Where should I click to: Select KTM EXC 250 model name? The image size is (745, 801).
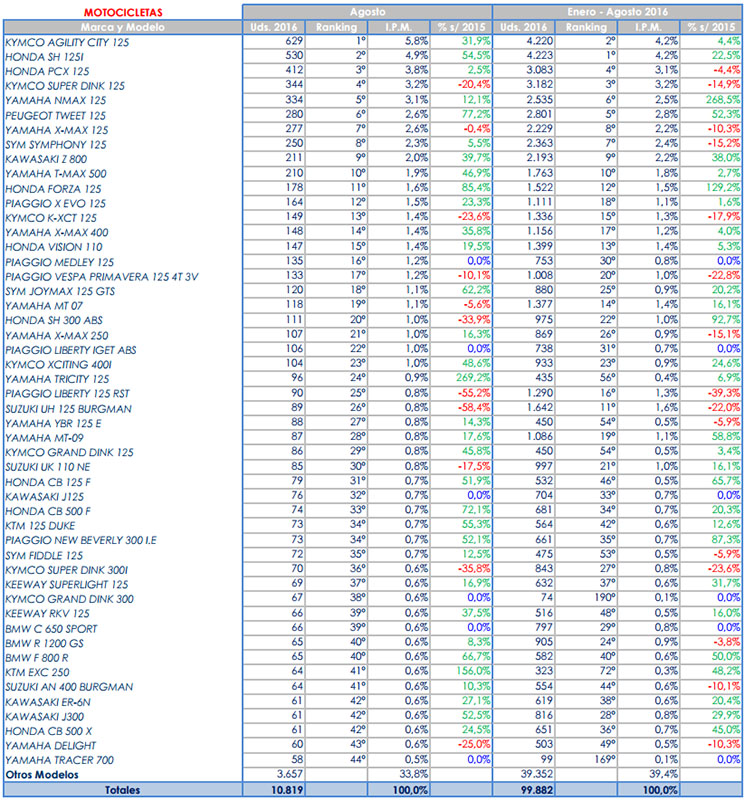[x=37, y=672]
